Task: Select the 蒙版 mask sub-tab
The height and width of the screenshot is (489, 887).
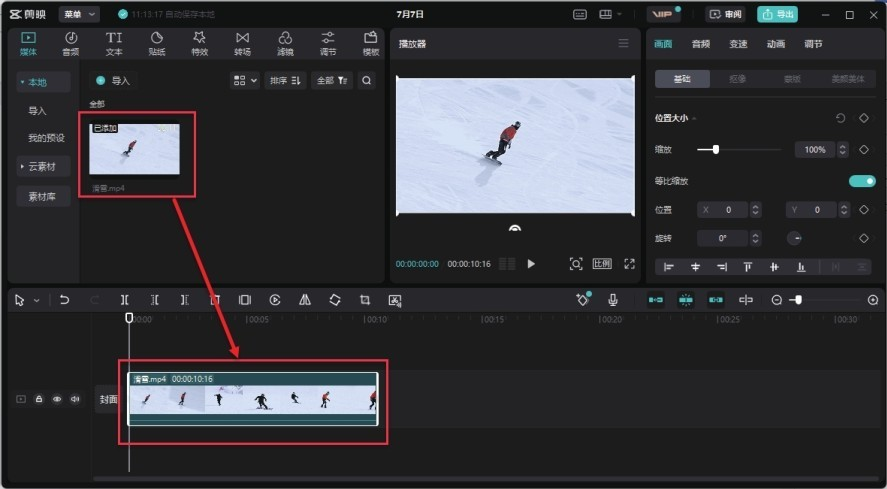Action: 792,79
